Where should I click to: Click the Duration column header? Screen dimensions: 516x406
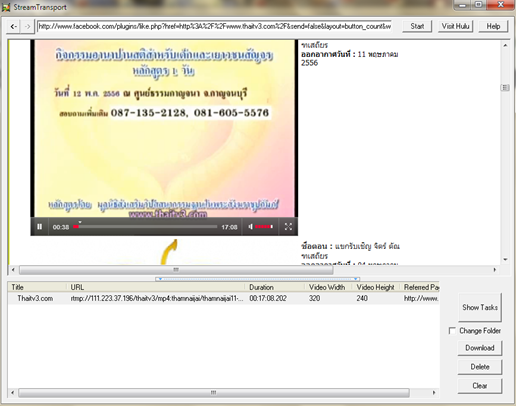coord(275,287)
